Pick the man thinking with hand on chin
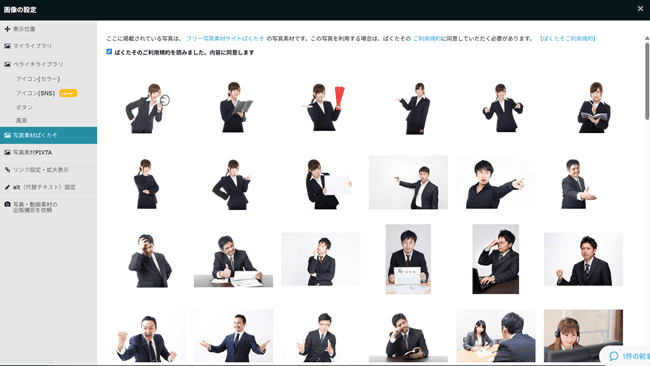Viewport: 650px width, 366px height. (x=321, y=259)
